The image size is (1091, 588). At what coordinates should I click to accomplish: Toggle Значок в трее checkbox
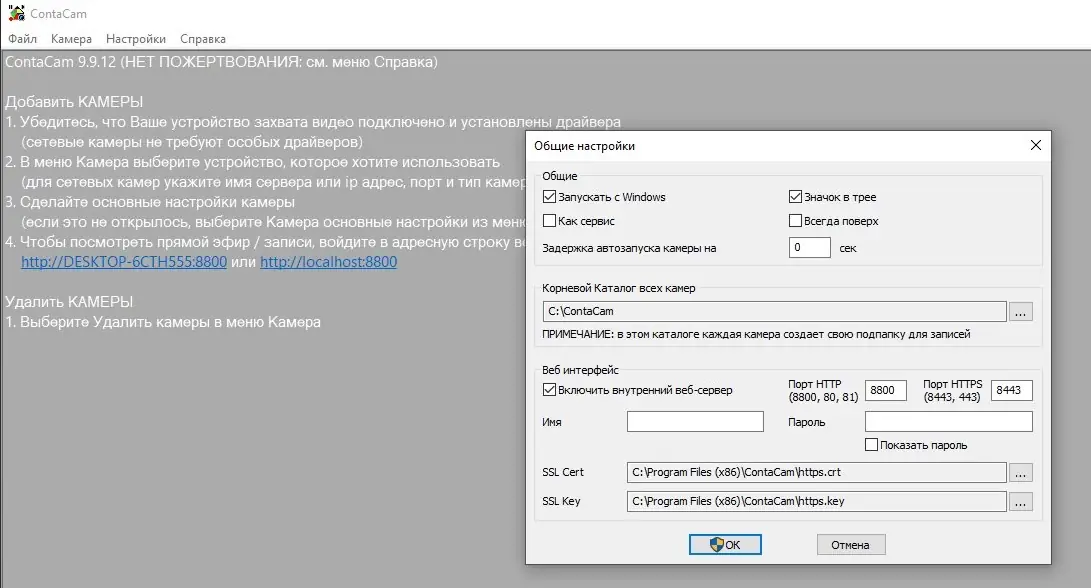[x=795, y=196]
